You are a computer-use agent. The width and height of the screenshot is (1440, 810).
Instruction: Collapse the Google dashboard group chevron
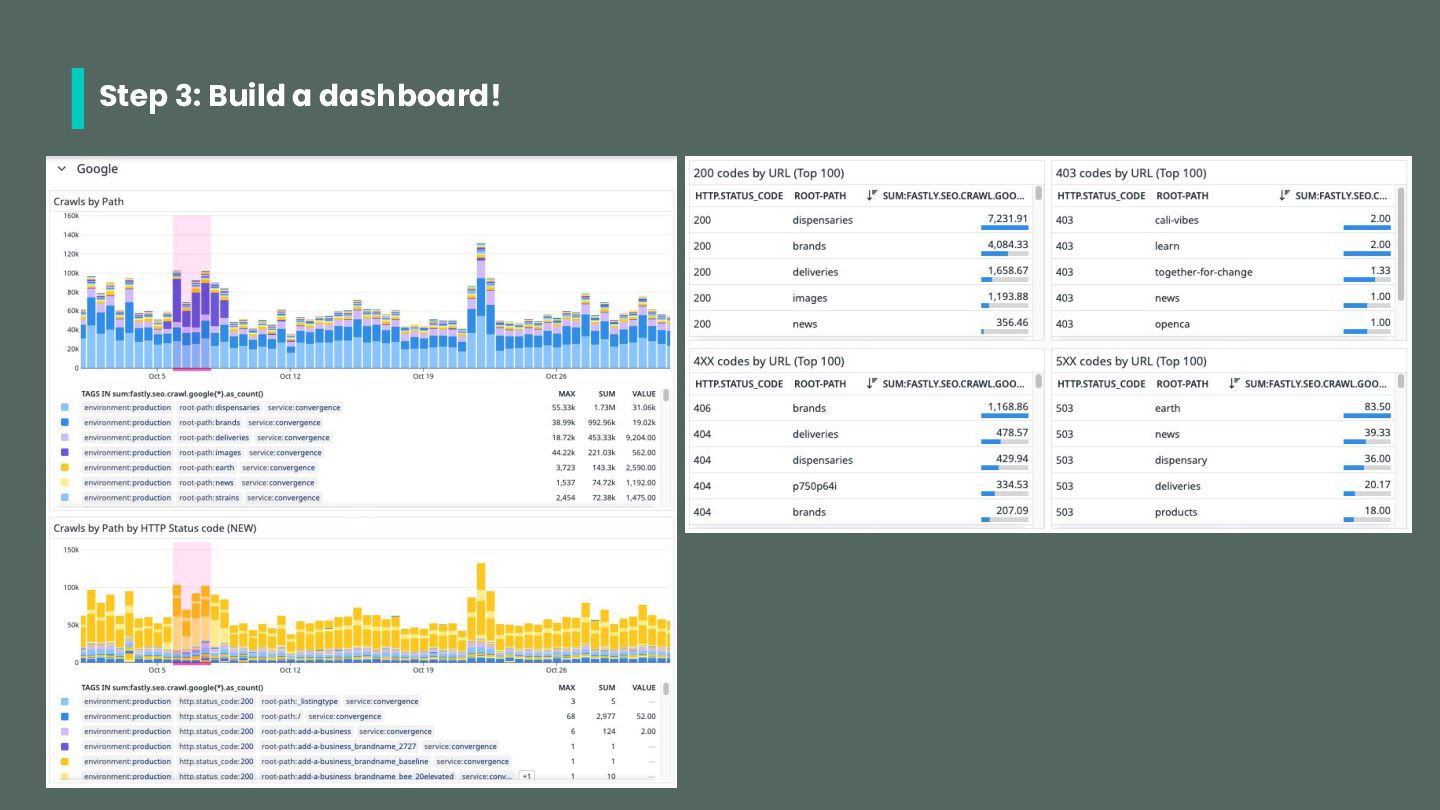pos(62,169)
